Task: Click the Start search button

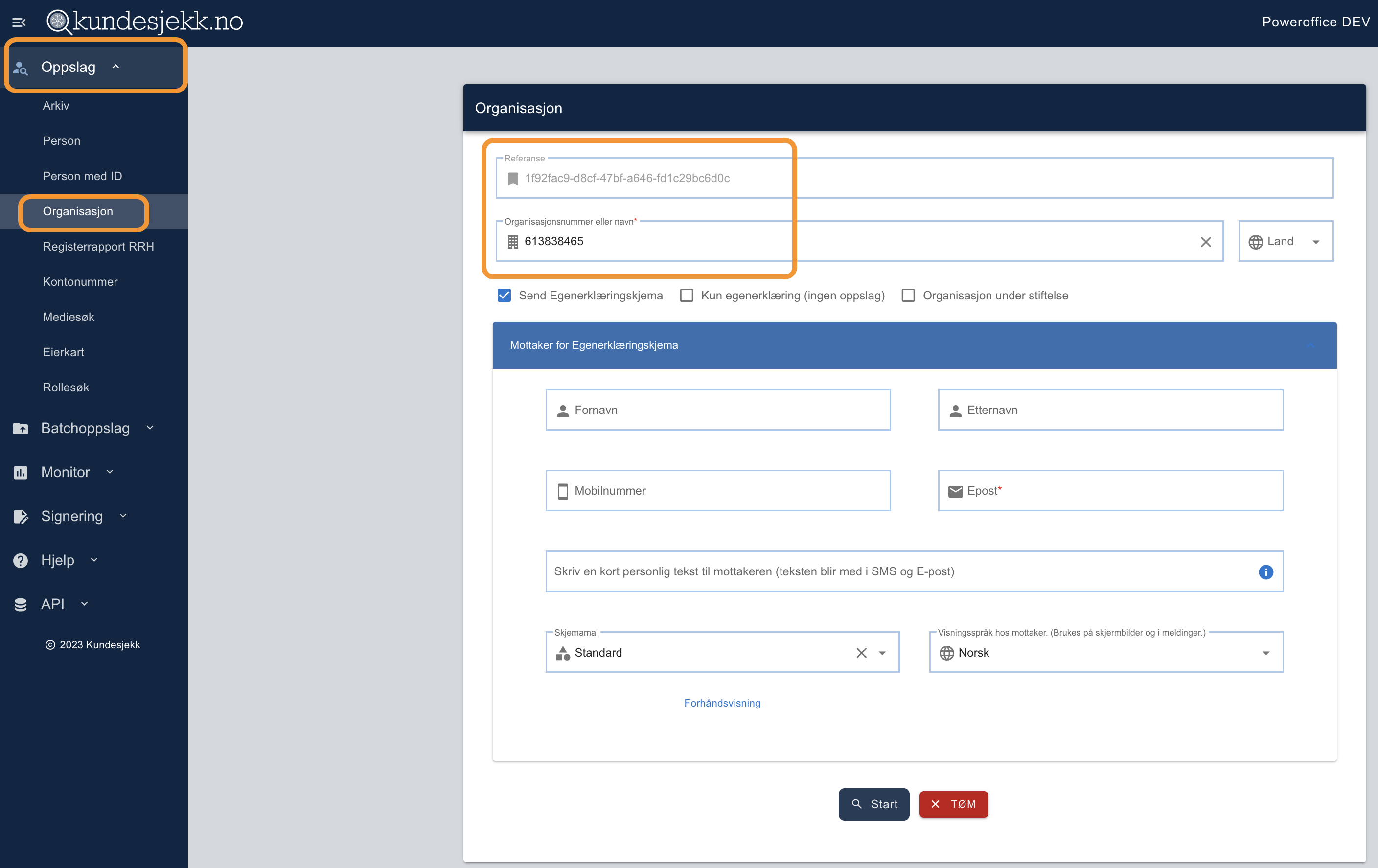Action: tap(874, 804)
